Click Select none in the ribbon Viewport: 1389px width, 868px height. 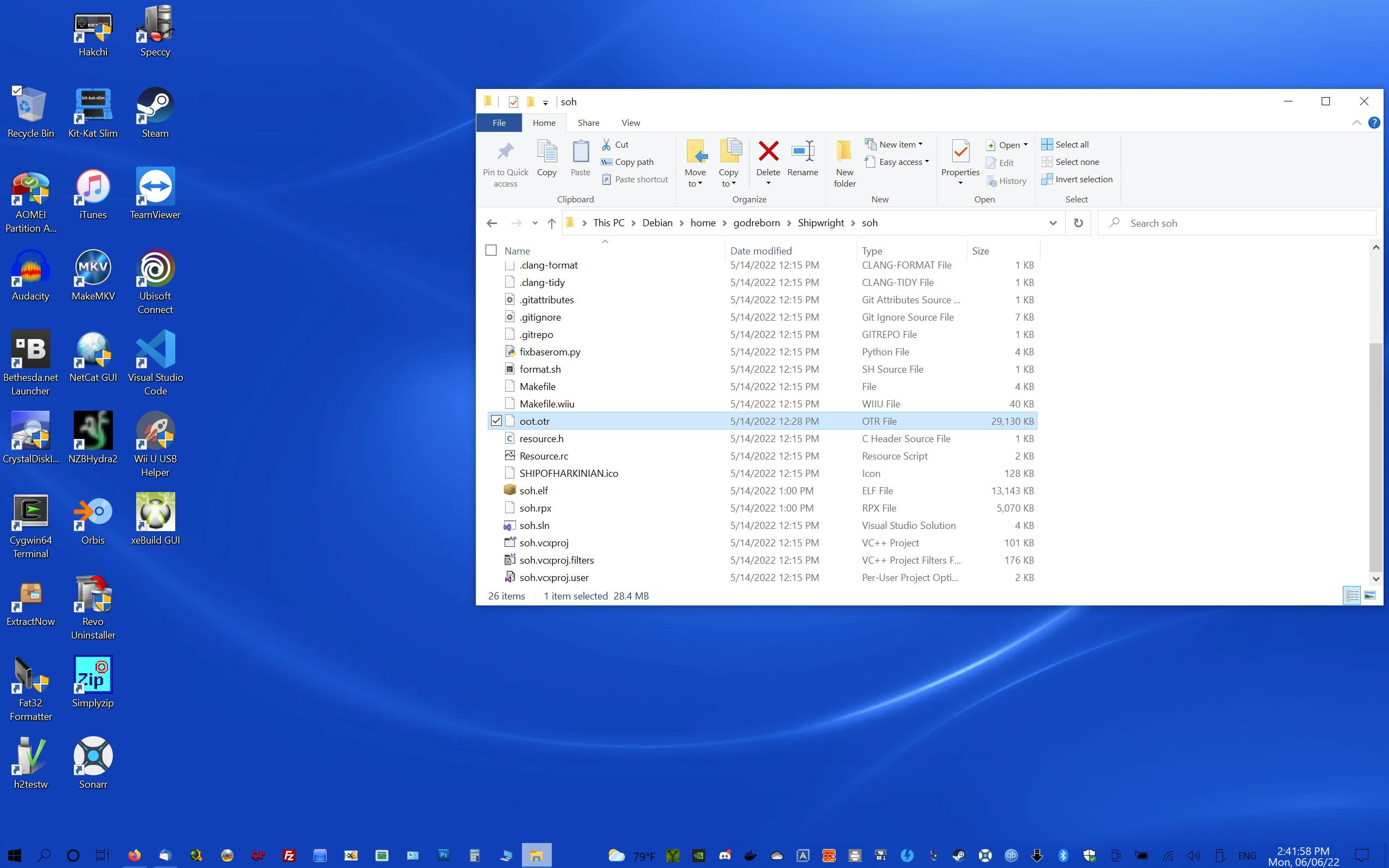click(1070, 162)
